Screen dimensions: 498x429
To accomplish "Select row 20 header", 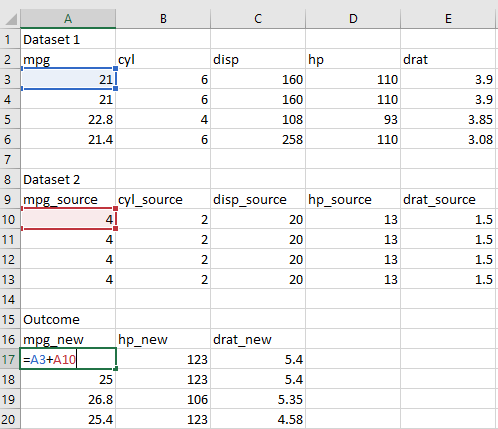I will (x=10, y=419).
